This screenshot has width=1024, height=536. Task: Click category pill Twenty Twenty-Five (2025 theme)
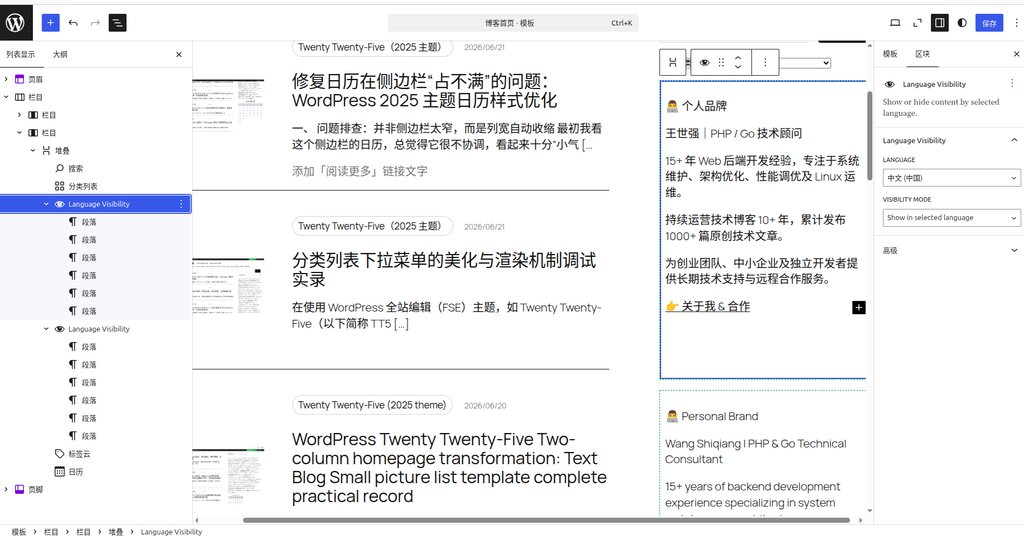[x=372, y=405]
